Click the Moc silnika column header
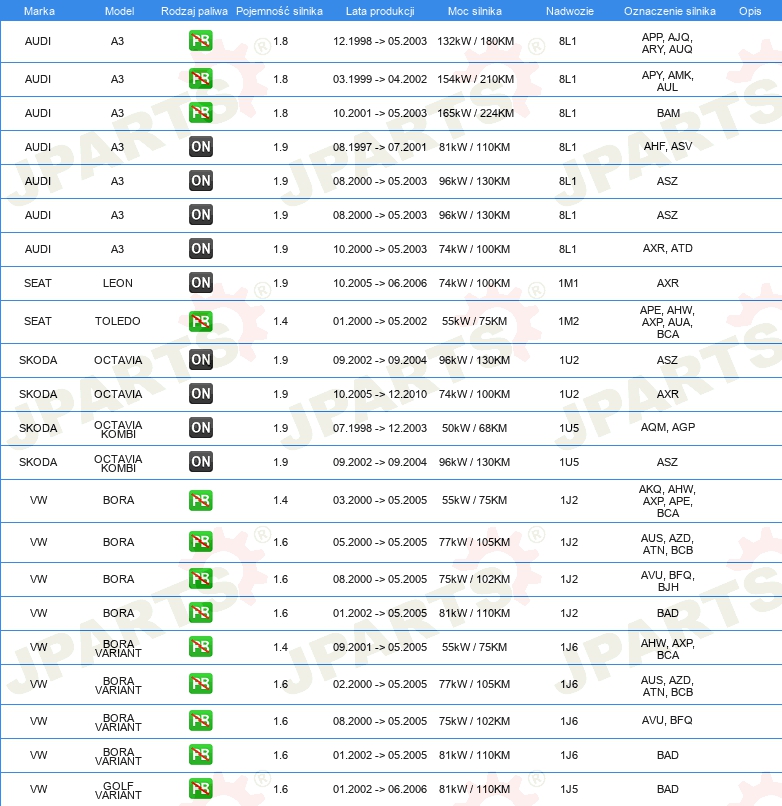This screenshot has width=782, height=806. click(x=475, y=11)
